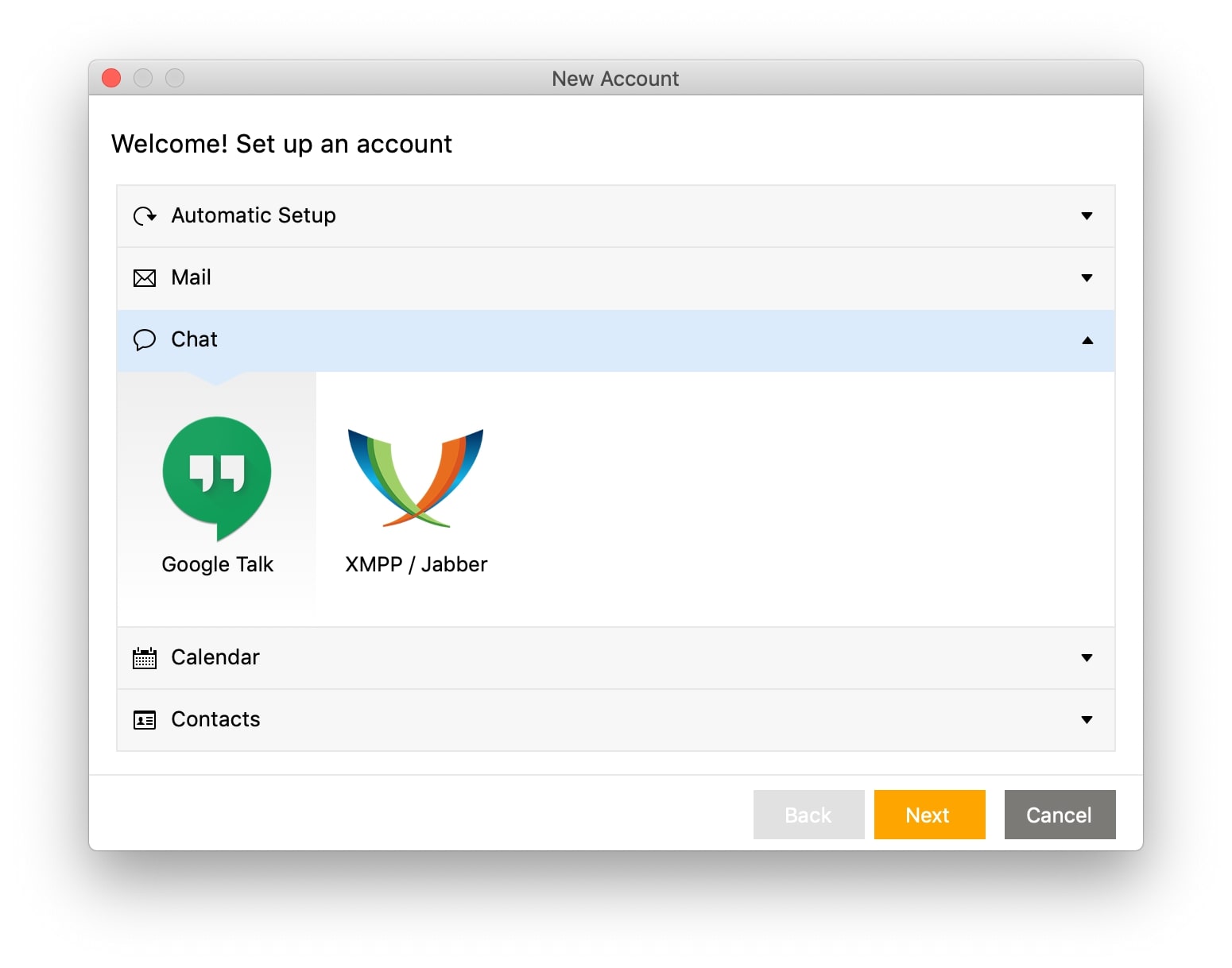
Task: Open the Calendar section label
Action: 215,657
